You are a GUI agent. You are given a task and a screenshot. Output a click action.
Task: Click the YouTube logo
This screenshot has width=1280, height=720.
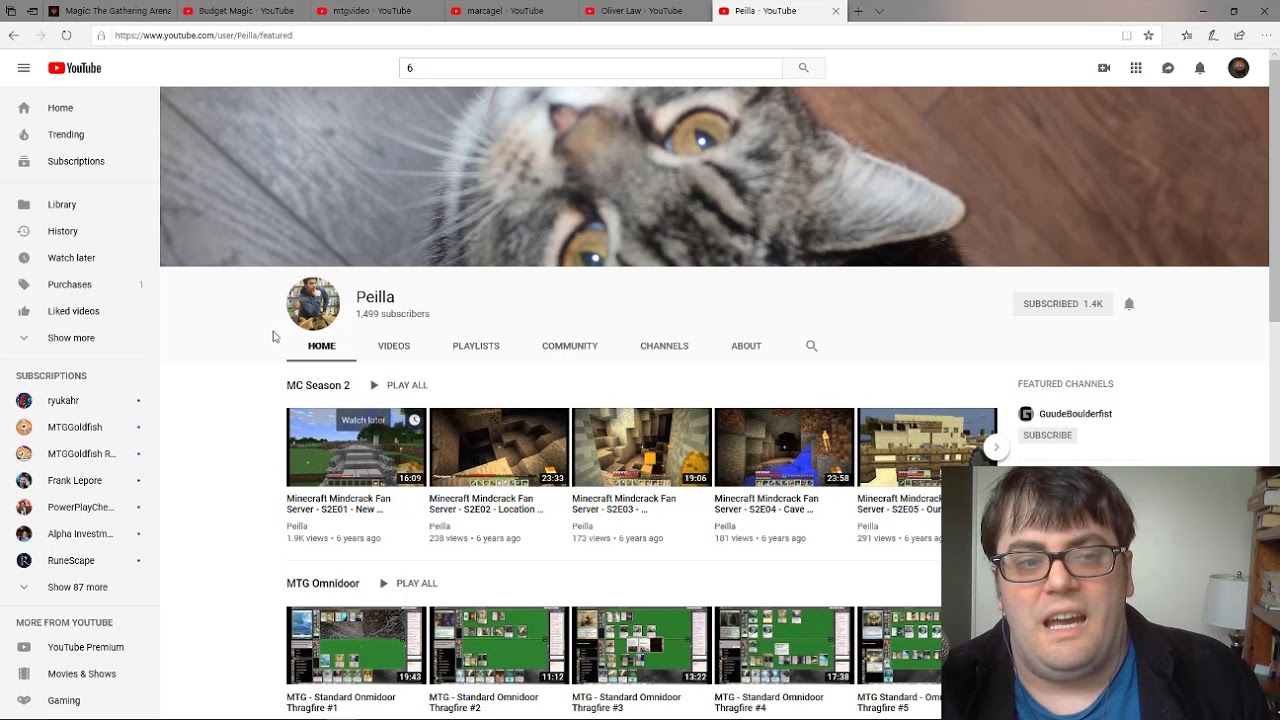(74, 68)
